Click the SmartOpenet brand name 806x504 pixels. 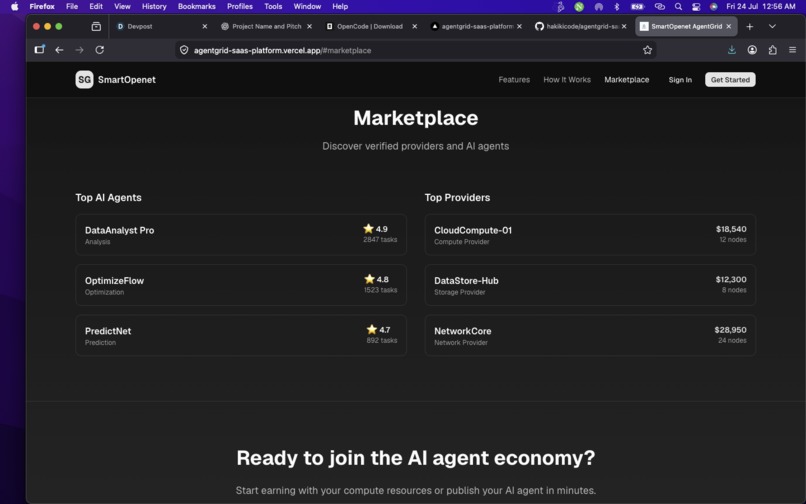coord(126,80)
